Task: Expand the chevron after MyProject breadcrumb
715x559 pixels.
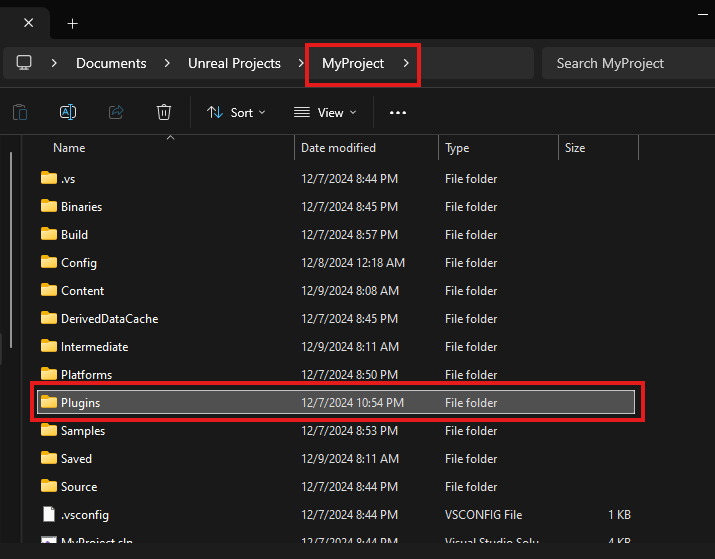Action: point(405,63)
